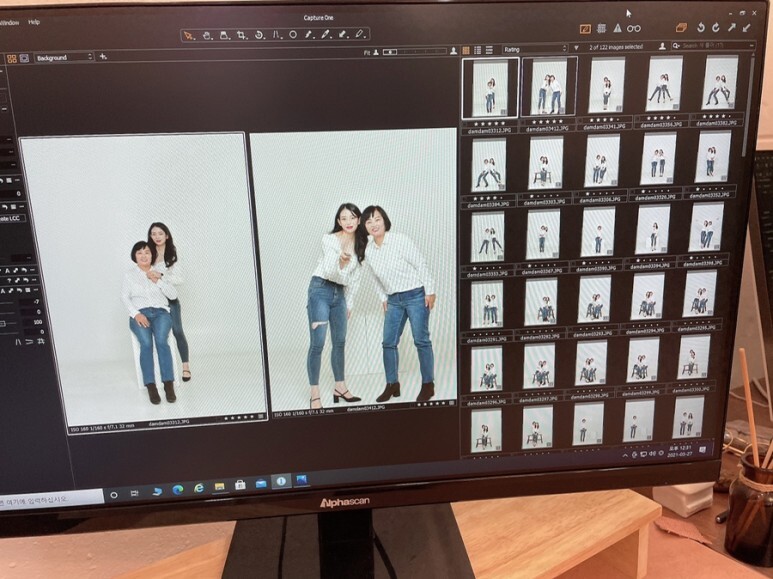
Task: Toggle the orange Edit Selected Variants icon
Action: 585,29
